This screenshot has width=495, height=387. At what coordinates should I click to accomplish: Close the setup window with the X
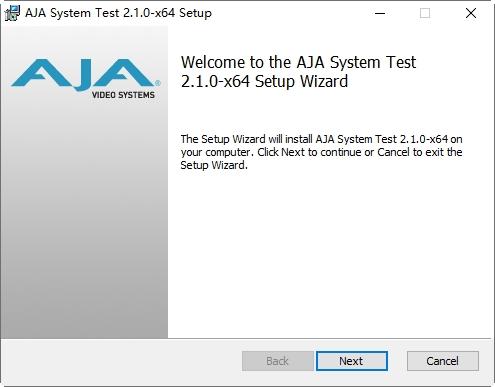click(471, 13)
